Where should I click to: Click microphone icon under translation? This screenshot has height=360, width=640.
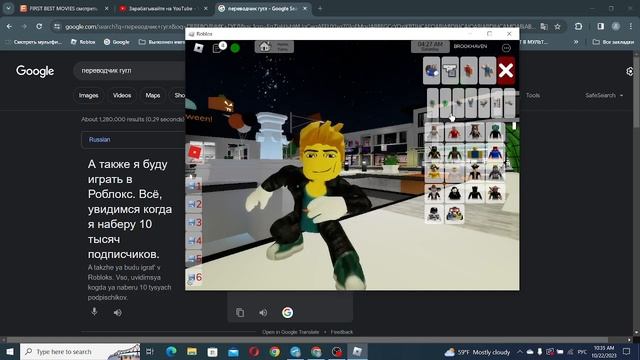click(x=94, y=312)
